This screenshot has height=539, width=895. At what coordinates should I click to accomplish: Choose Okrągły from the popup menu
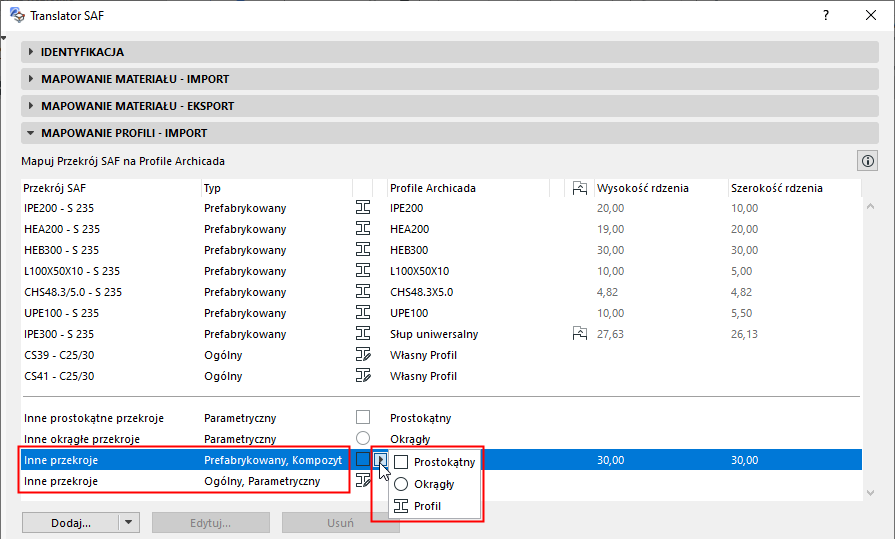coord(435,484)
